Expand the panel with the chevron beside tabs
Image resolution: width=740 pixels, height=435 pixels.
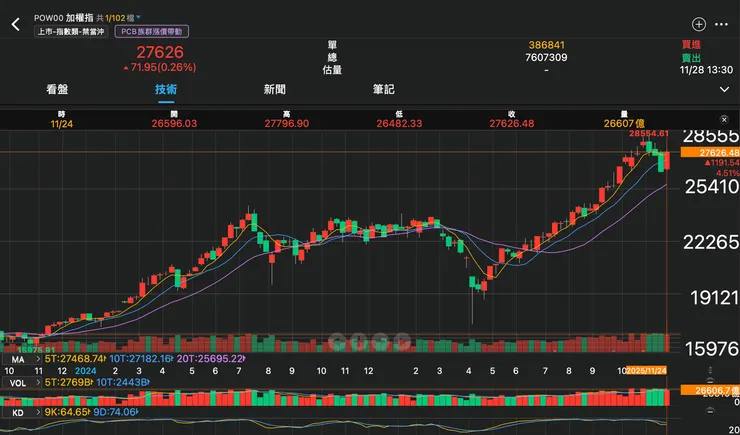click(724, 89)
